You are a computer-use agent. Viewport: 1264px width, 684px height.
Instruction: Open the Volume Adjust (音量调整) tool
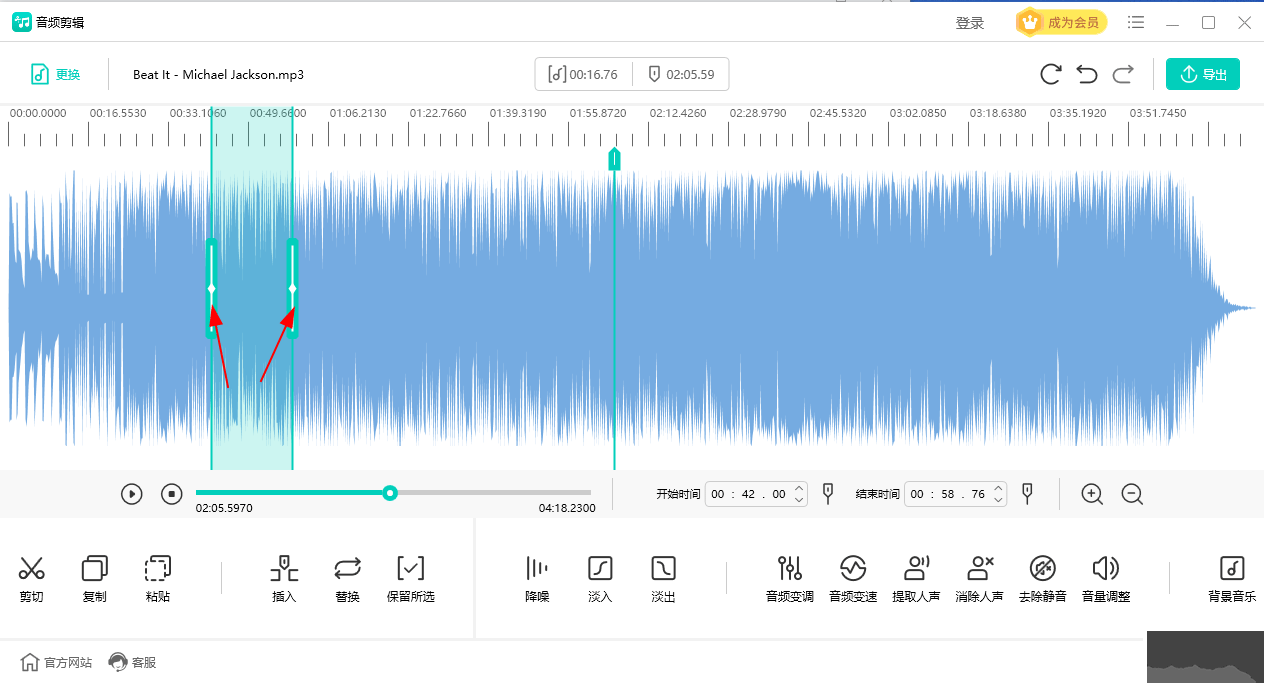coord(1106,570)
